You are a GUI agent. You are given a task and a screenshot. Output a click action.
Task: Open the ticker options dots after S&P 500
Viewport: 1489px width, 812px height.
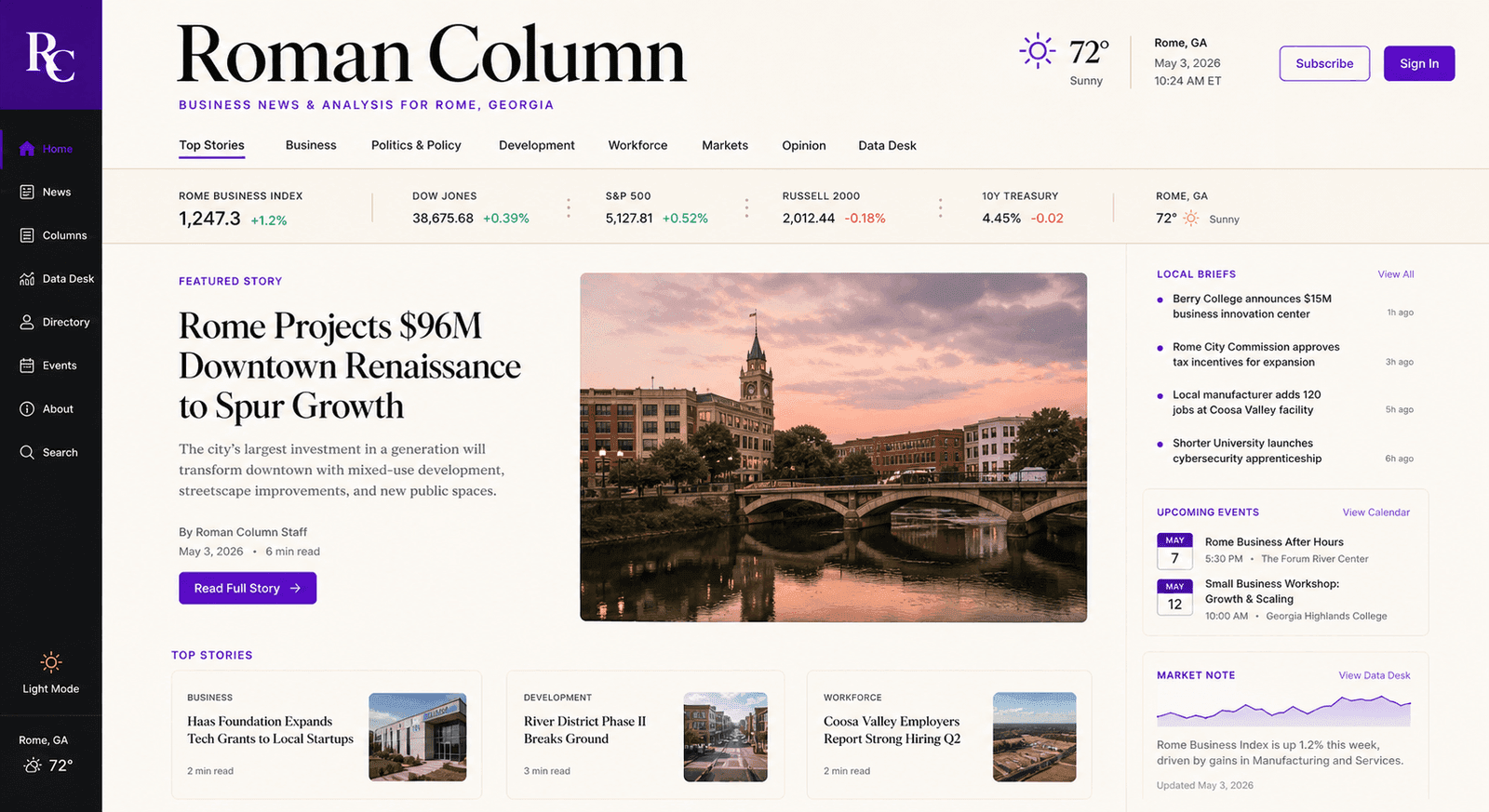point(746,207)
